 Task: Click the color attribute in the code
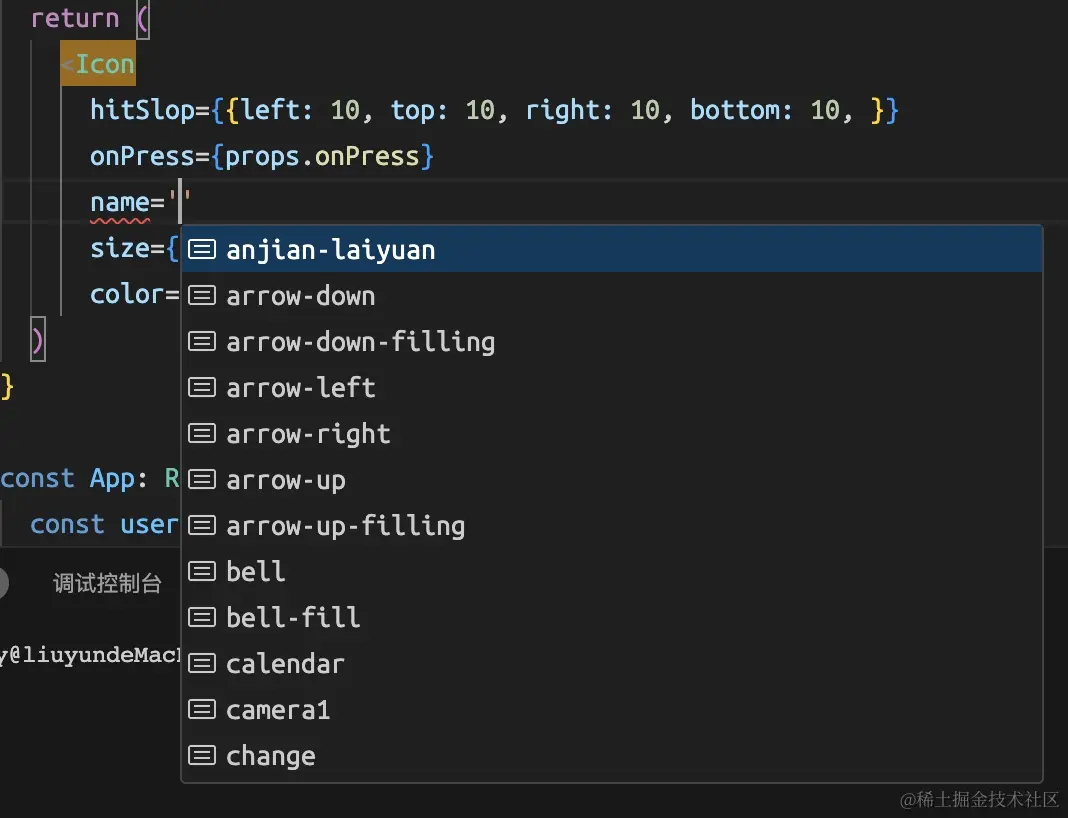click(127, 294)
